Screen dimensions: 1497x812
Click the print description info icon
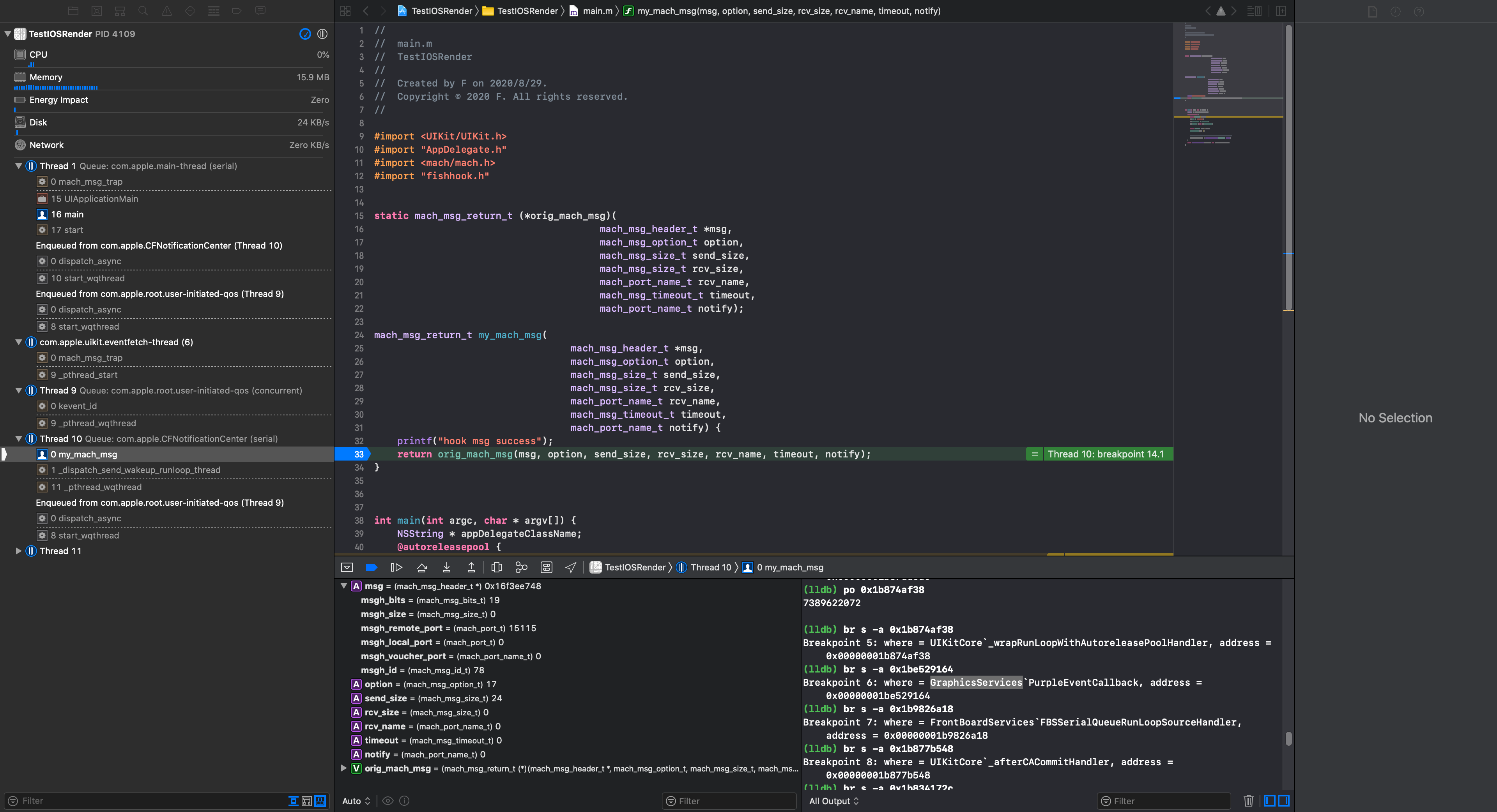[x=405, y=801]
